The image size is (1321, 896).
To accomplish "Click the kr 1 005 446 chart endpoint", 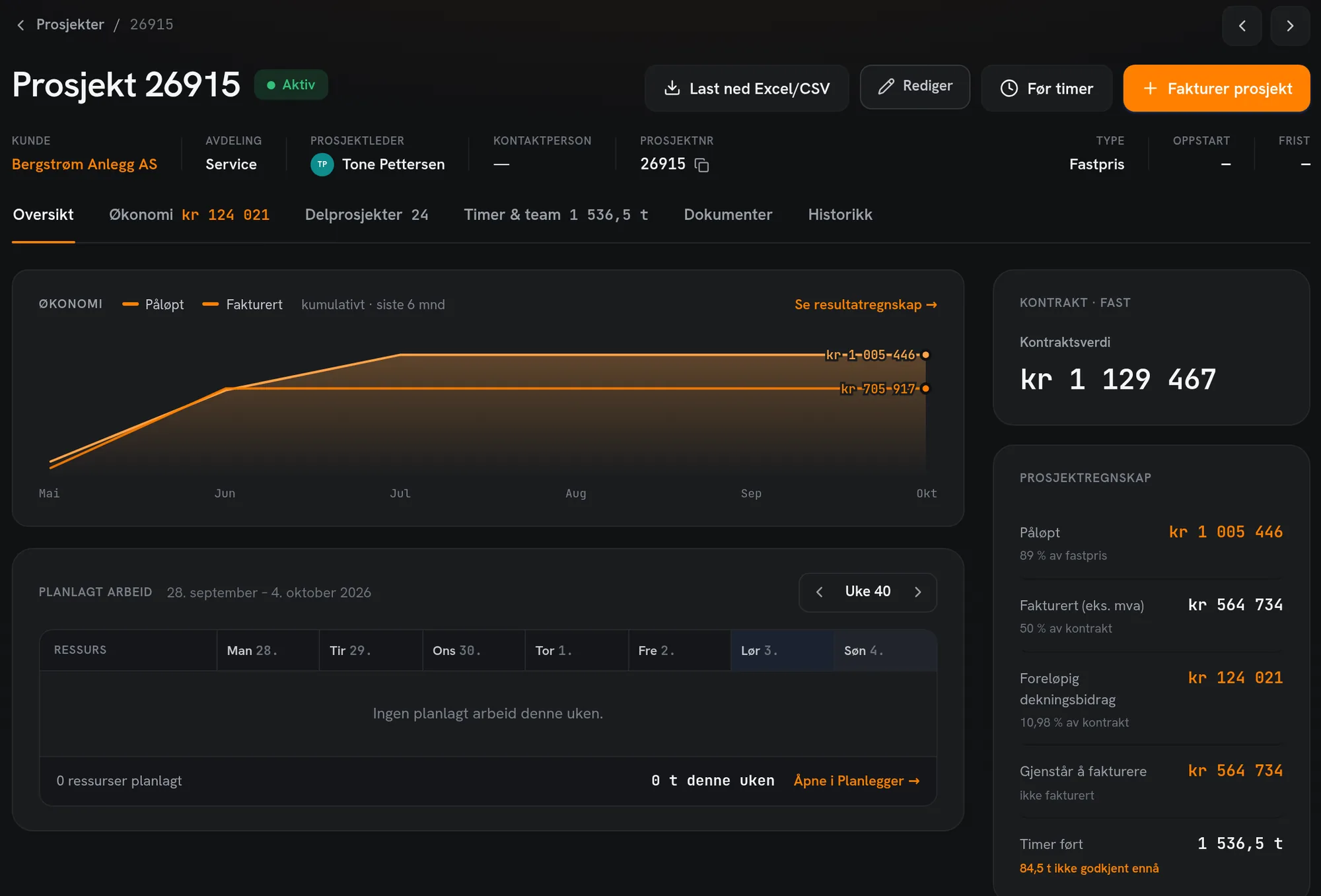I will point(925,355).
